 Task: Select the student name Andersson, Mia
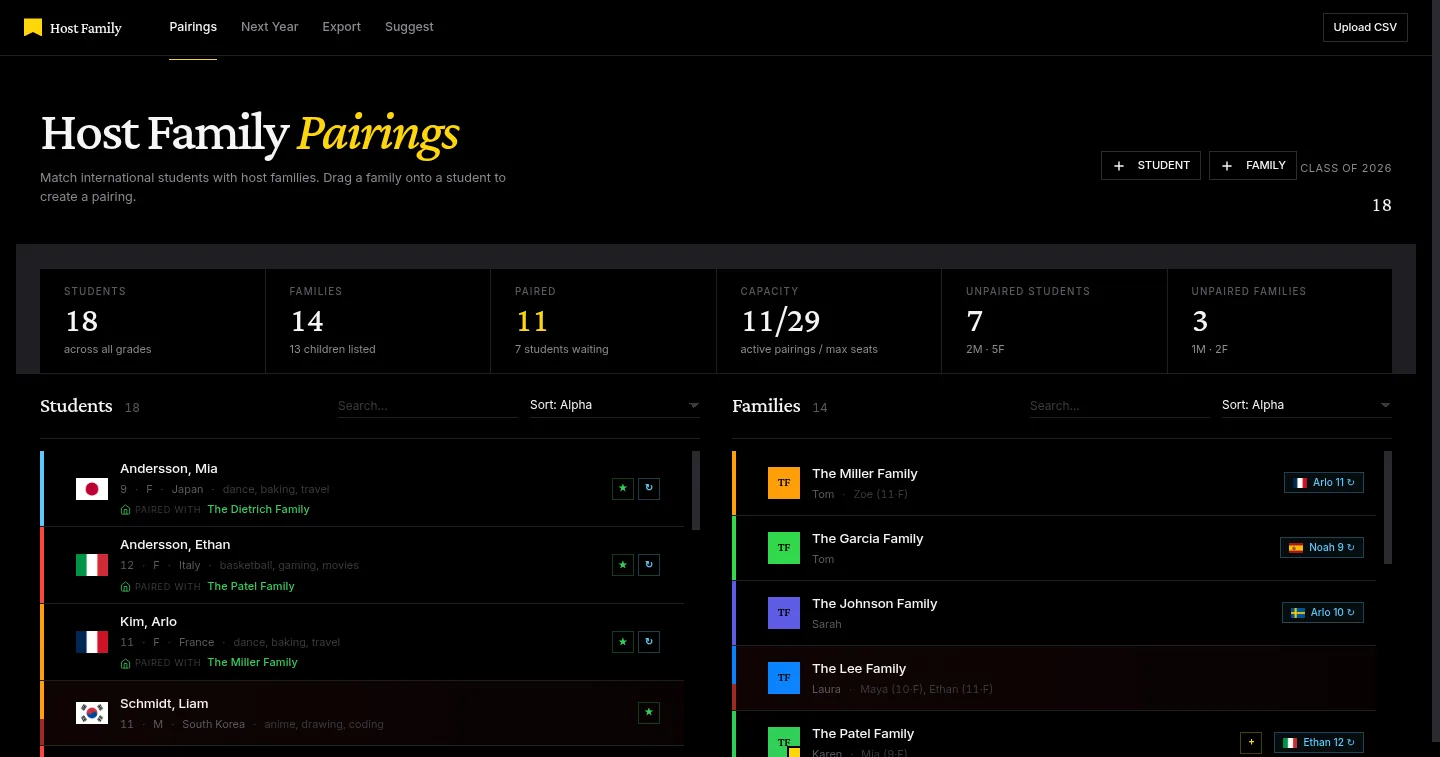click(x=169, y=469)
